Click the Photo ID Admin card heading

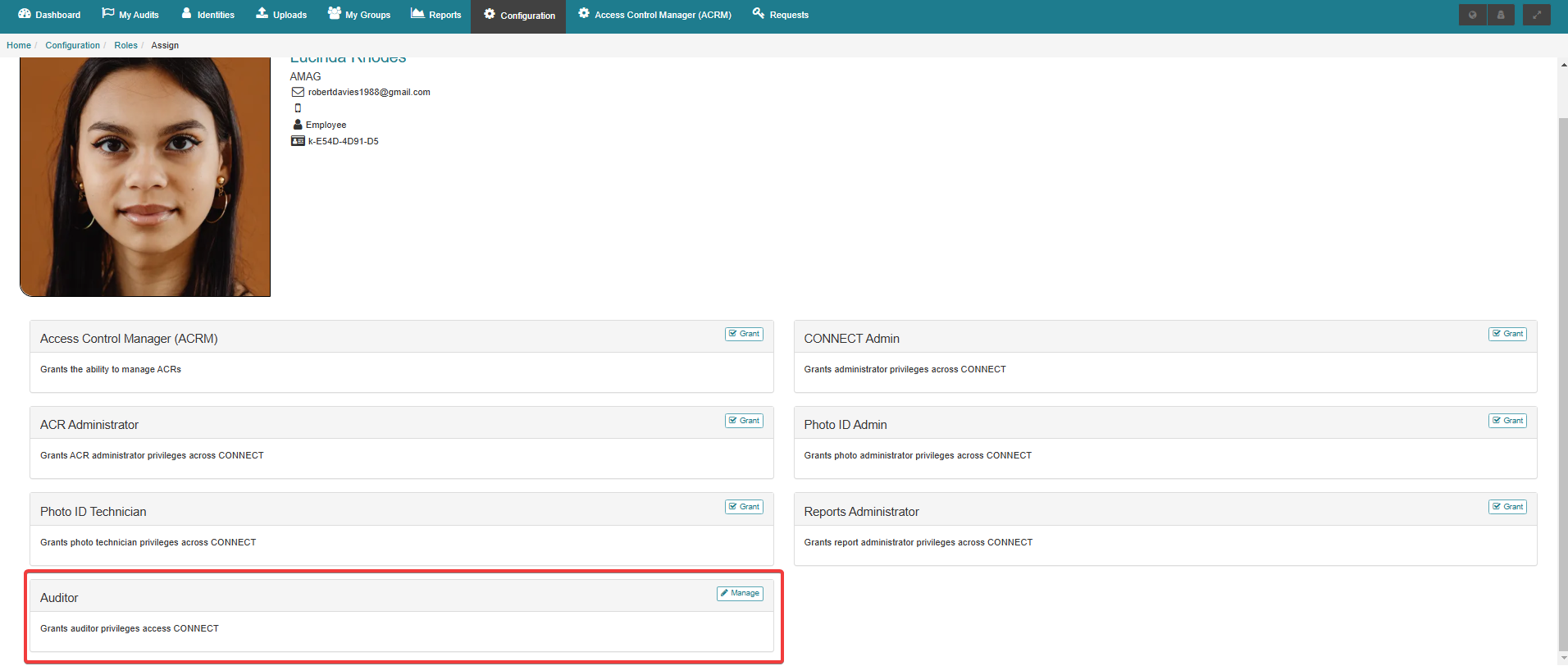tap(845, 425)
